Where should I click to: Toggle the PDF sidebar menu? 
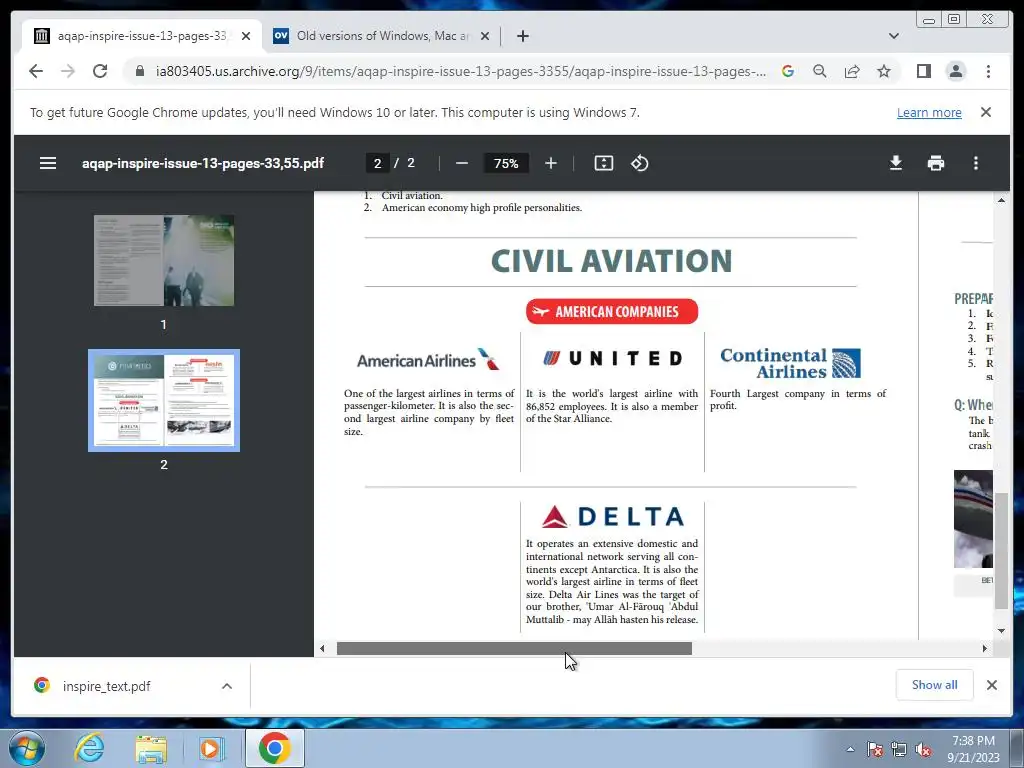(48, 163)
